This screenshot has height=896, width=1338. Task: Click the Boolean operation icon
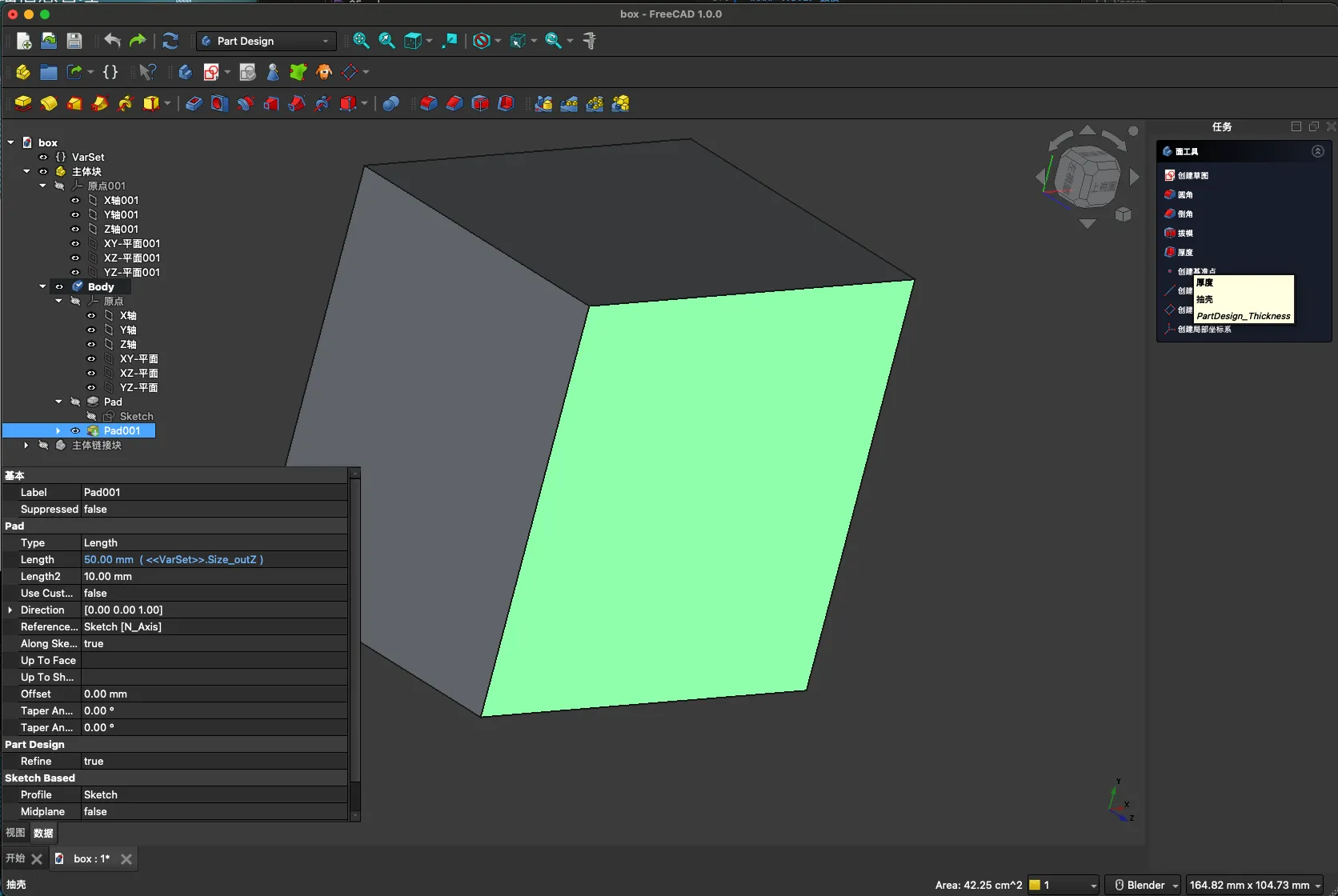coord(391,103)
